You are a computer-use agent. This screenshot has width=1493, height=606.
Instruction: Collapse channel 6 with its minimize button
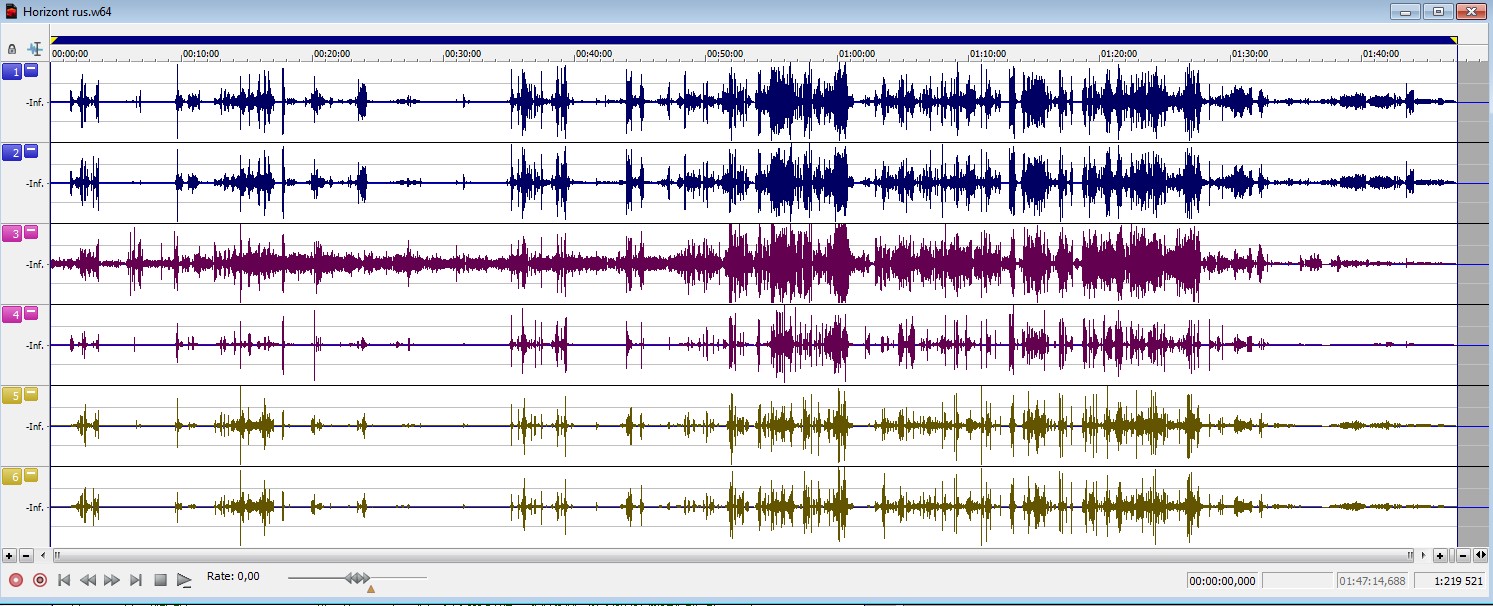pyautogui.click(x=31, y=476)
